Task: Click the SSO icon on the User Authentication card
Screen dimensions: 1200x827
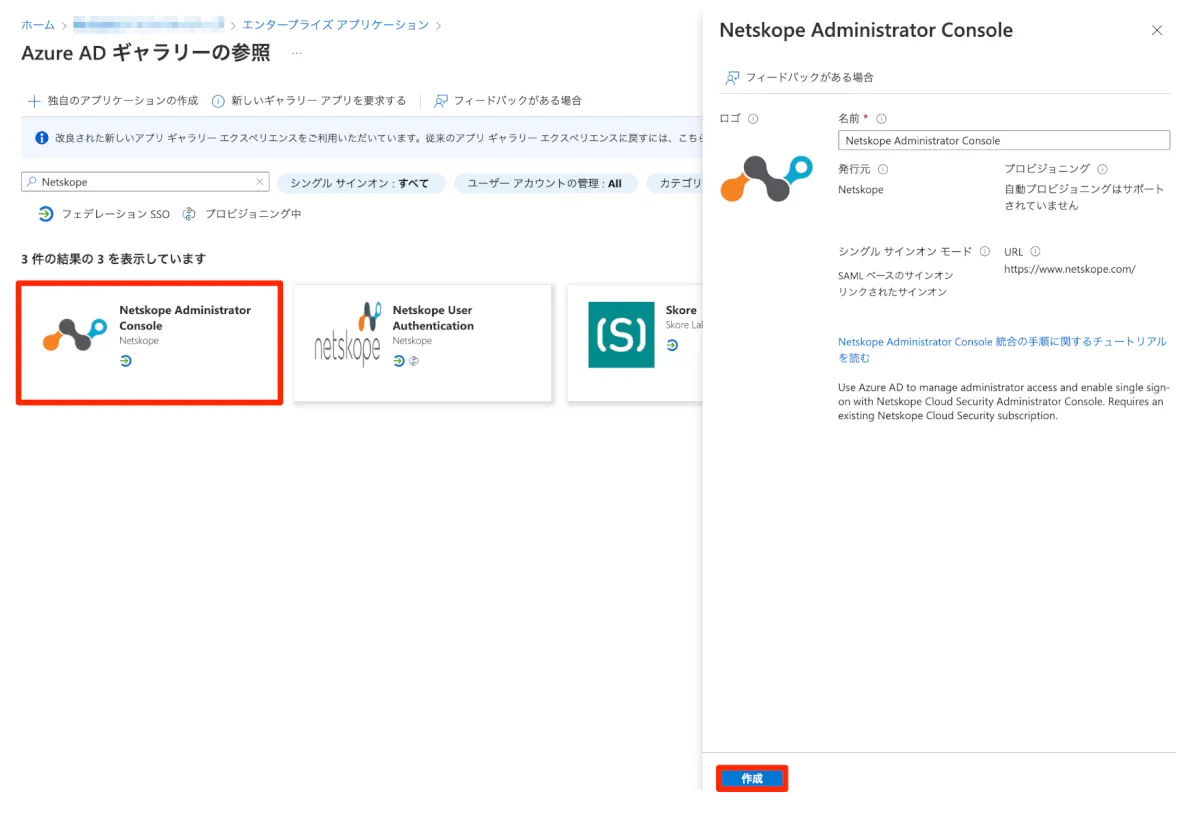Action: click(398, 361)
